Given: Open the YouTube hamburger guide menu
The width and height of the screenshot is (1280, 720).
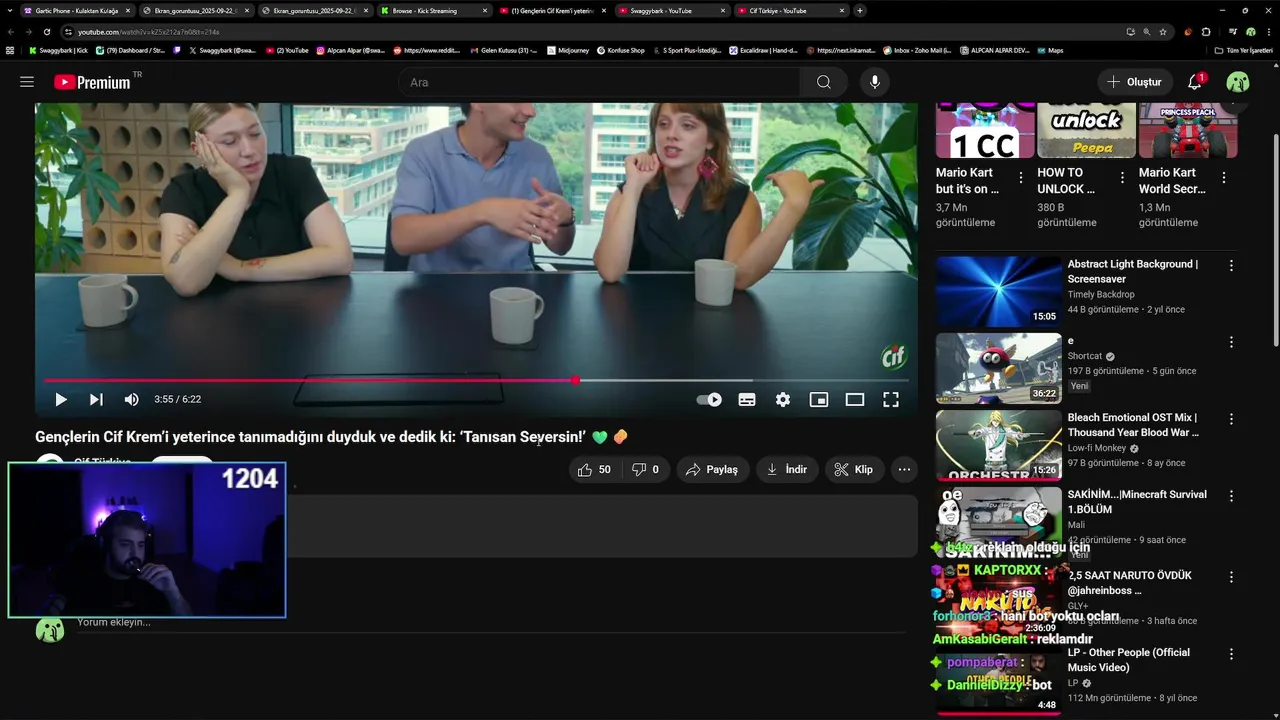Looking at the screenshot, I should pos(27,82).
